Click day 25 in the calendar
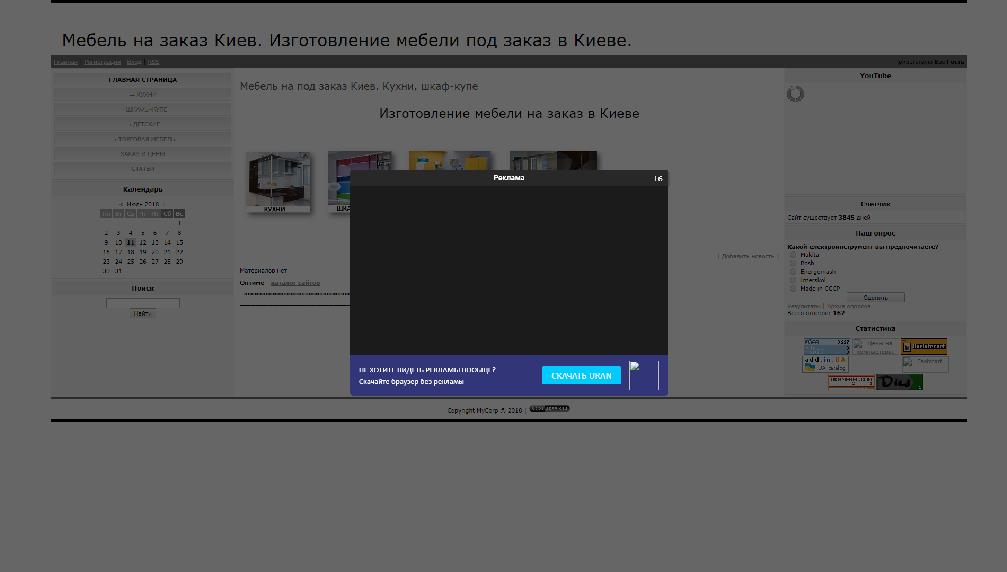Viewport: 1007px width, 572px height. click(x=130, y=261)
